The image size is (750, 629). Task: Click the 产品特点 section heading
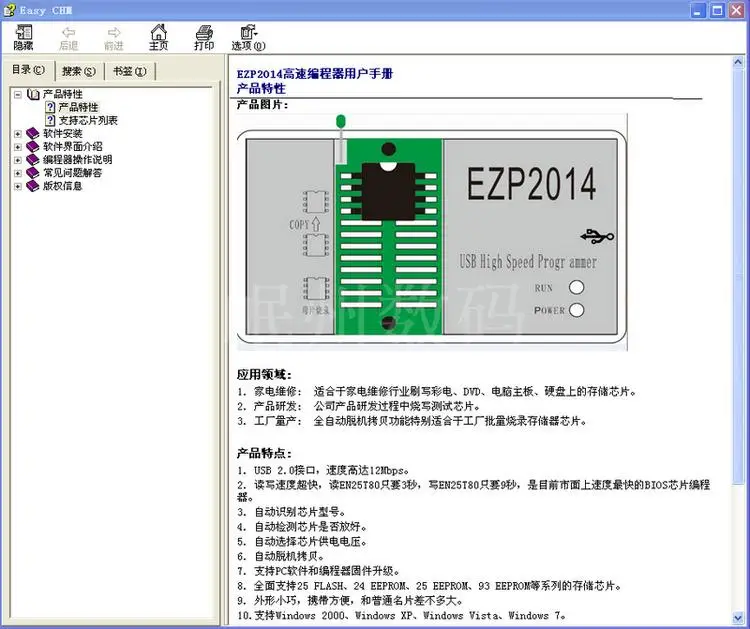click(x=264, y=453)
